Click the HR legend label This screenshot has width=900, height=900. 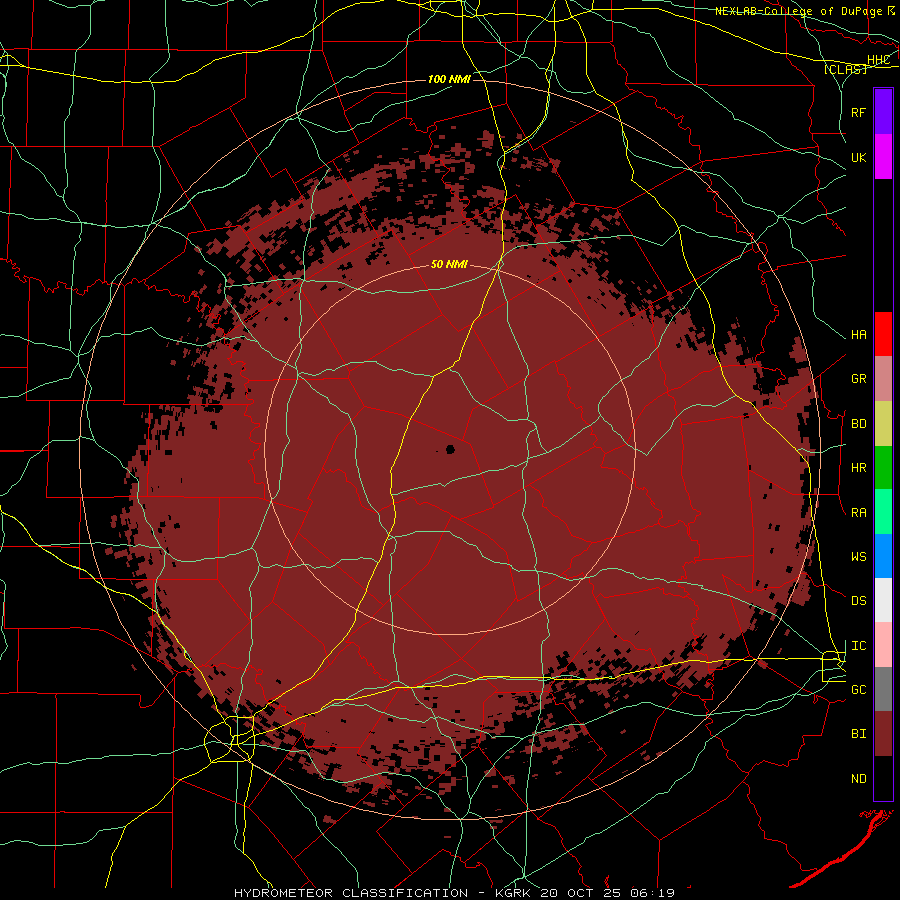tap(858, 468)
